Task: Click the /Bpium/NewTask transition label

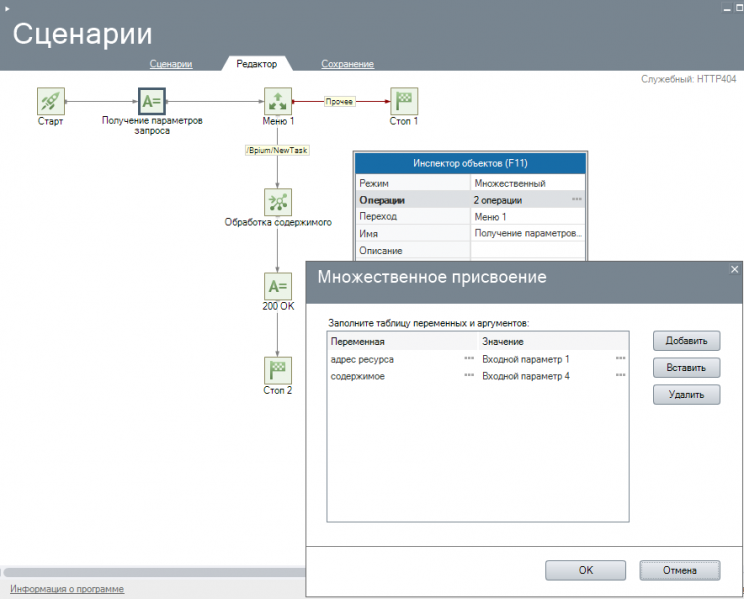Action: point(278,150)
